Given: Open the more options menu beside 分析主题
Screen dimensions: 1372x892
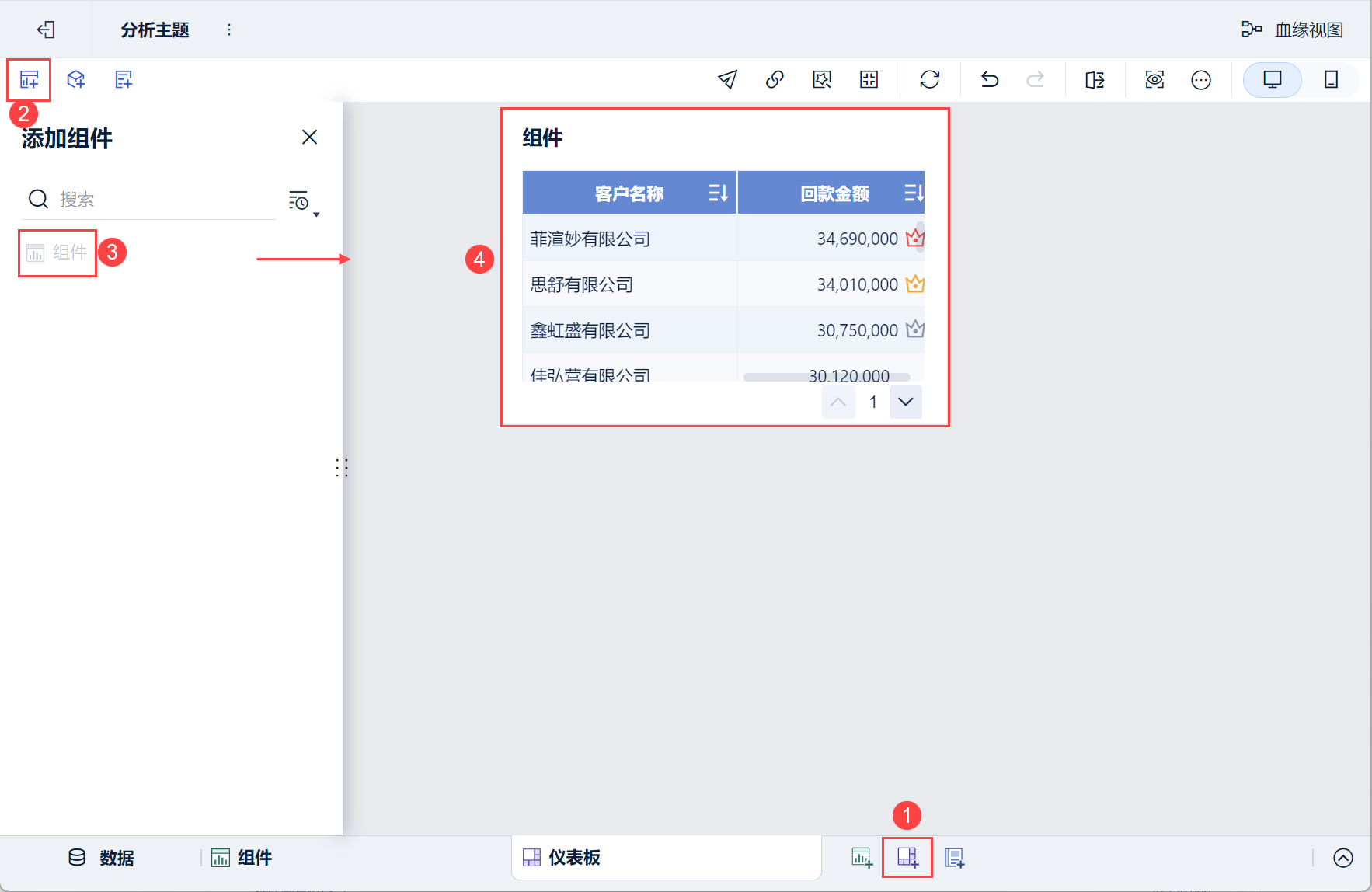Looking at the screenshot, I should [x=228, y=30].
